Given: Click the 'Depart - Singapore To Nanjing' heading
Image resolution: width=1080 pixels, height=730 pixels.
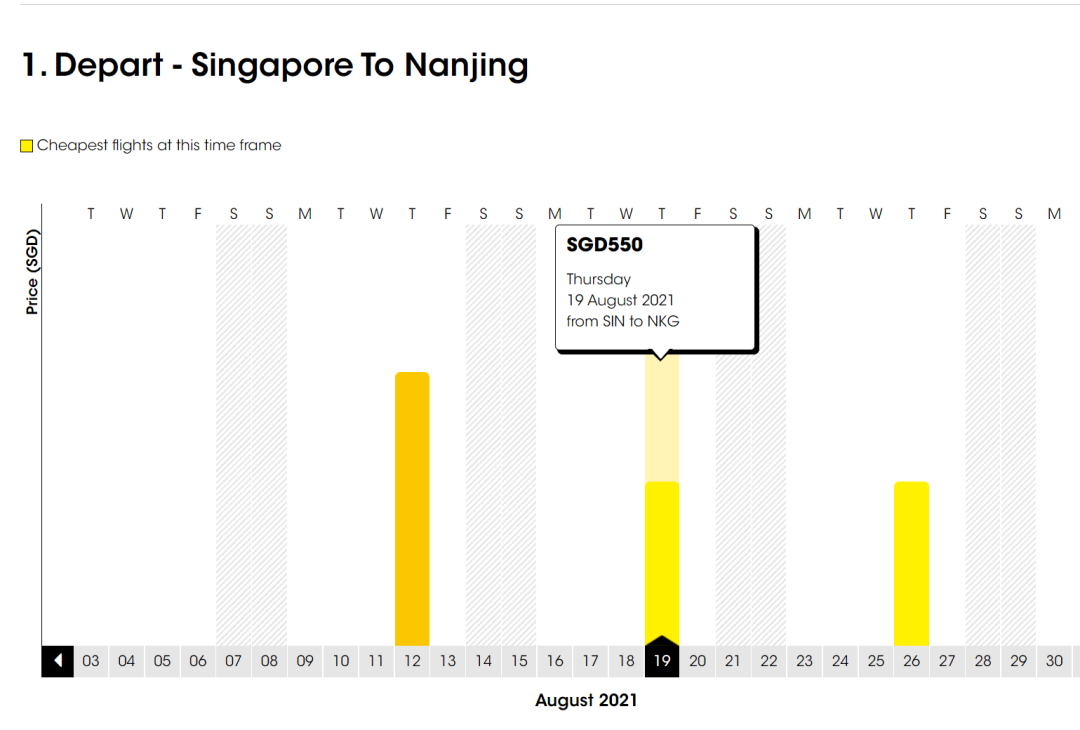Looking at the screenshot, I should tap(291, 65).
